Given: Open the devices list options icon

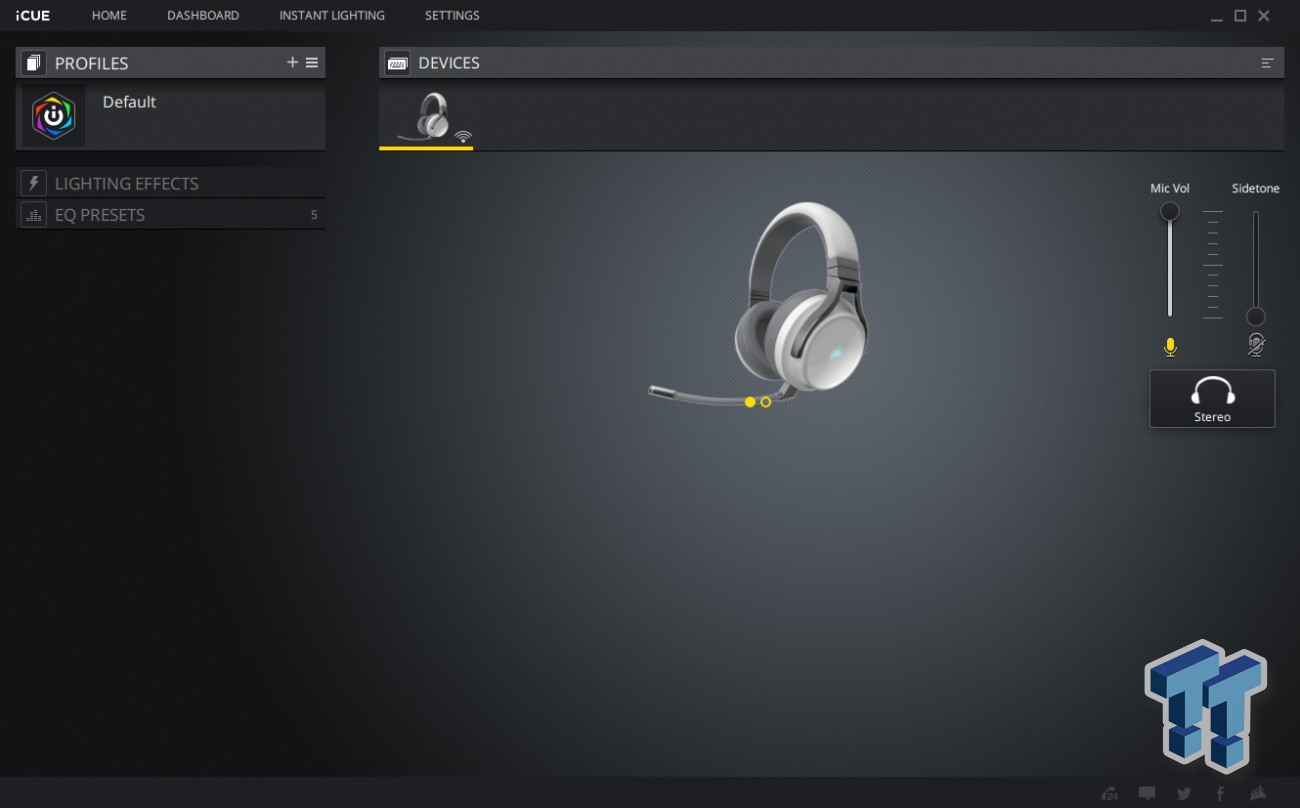Looking at the screenshot, I should [x=1267, y=63].
